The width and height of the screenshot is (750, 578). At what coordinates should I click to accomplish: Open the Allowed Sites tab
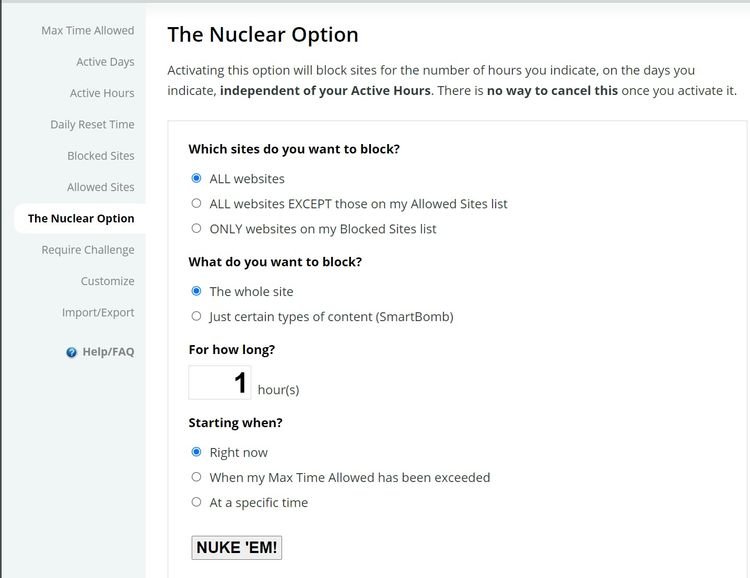(x=101, y=187)
